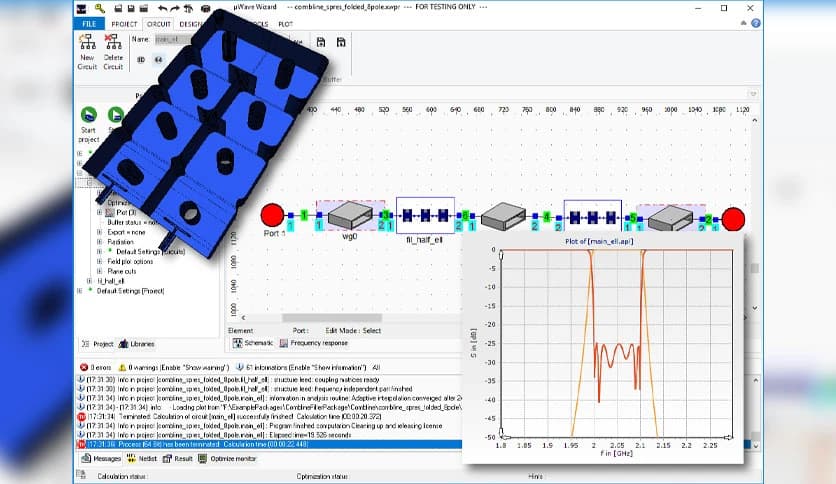This screenshot has height=484, width=836.
Task: Expand the Export = none tree node
Action: pos(99,232)
